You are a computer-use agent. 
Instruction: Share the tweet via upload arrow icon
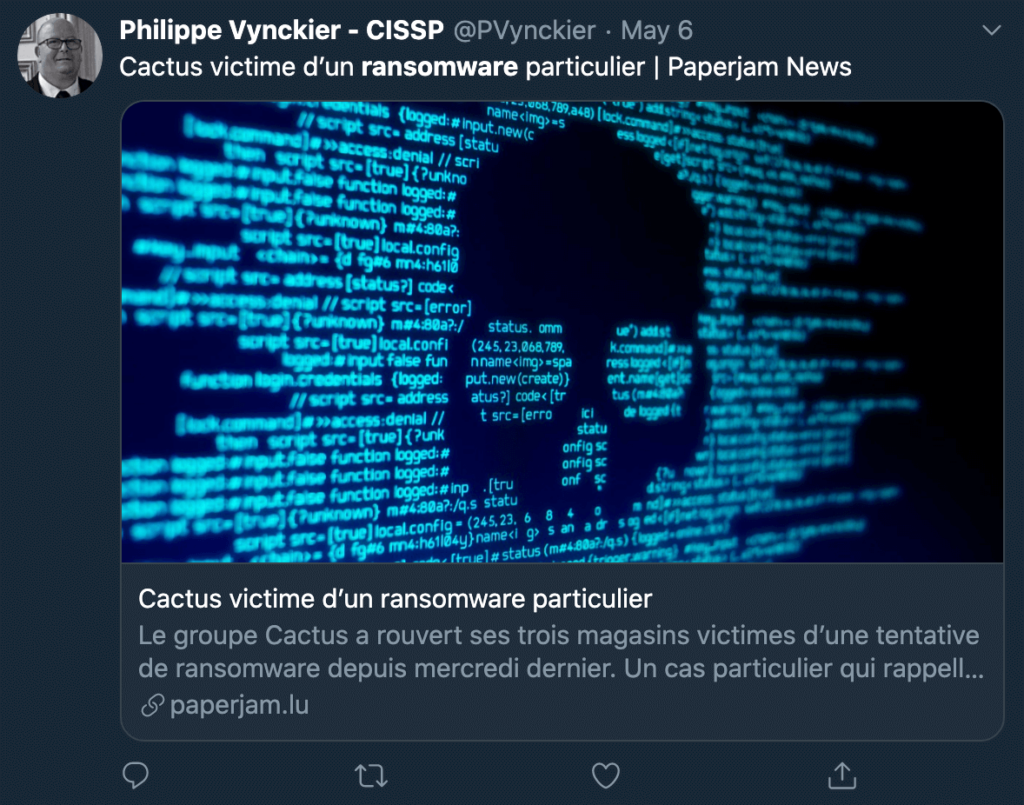pyautogui.click(x=842, y=776)
